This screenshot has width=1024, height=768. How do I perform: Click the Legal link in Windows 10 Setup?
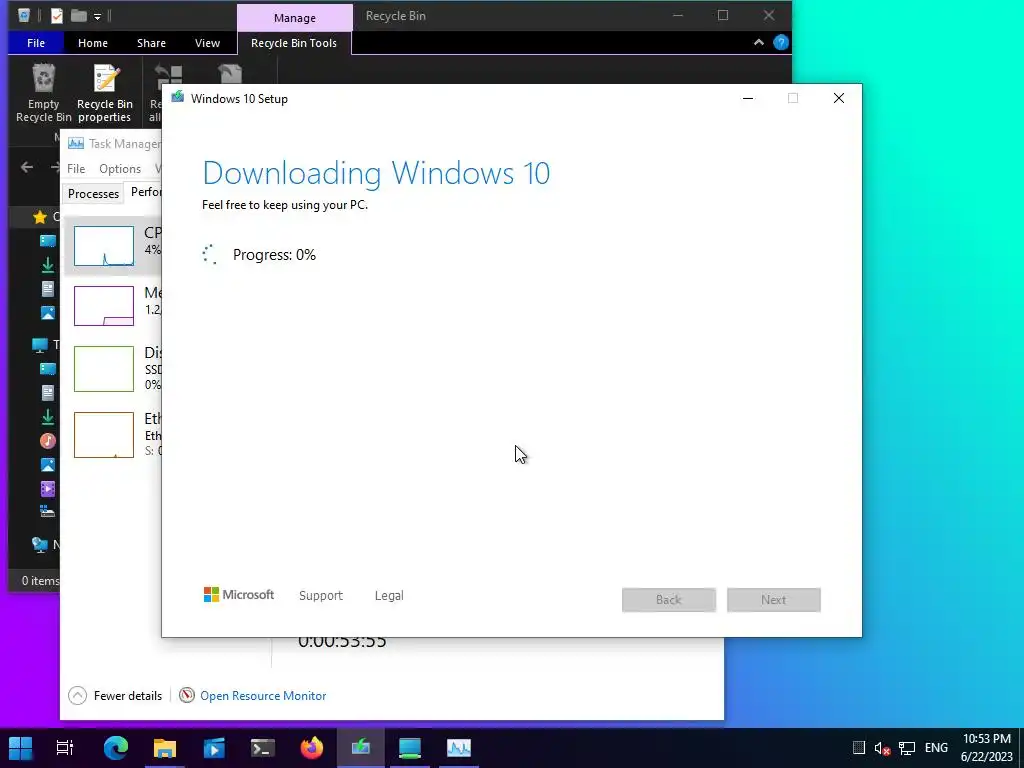coord(389,596)
